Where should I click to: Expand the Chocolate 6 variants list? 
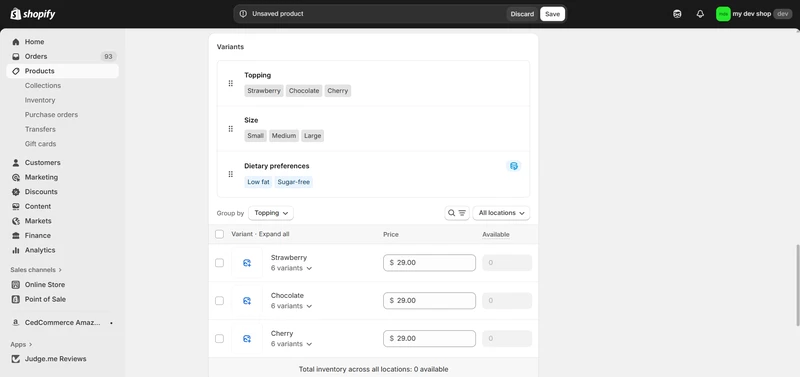click(291, 306)
